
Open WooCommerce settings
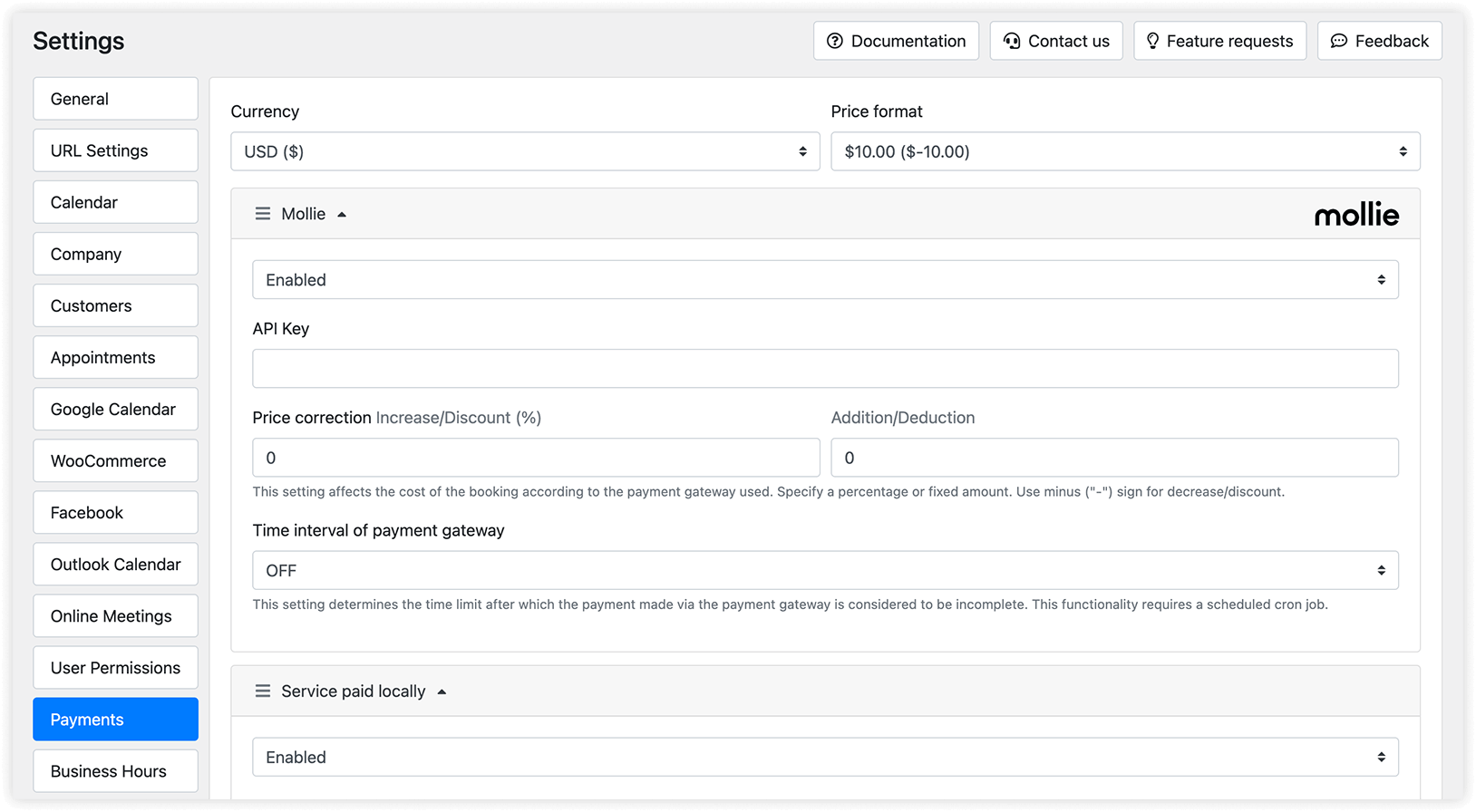(x=115, y=460)
